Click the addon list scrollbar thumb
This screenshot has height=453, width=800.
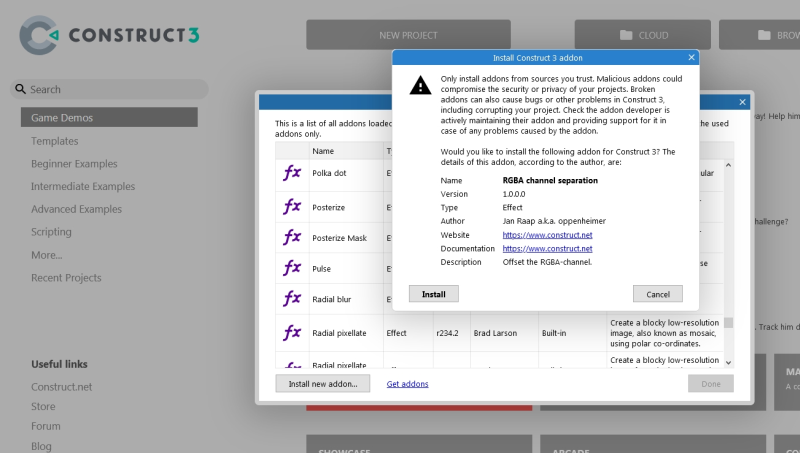729,322
